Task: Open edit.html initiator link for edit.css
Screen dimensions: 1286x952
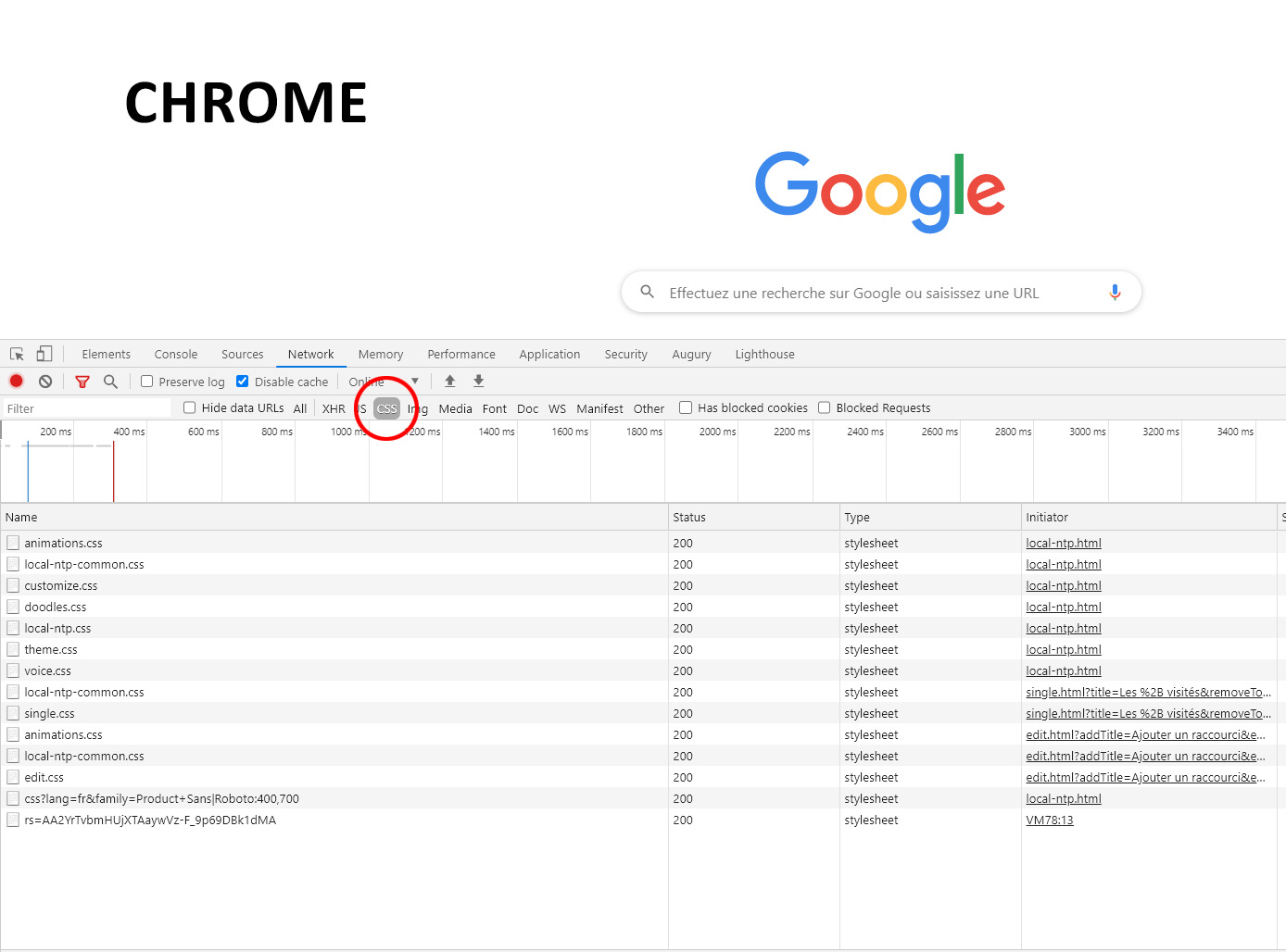Action: pyautogui.click(x=1145, y=777)
